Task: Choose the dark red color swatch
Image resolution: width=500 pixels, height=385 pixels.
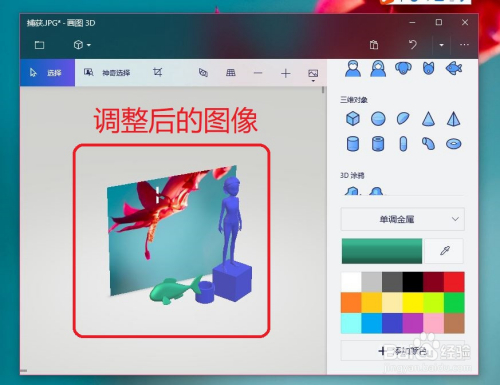Action: click(x=434, y=282)
